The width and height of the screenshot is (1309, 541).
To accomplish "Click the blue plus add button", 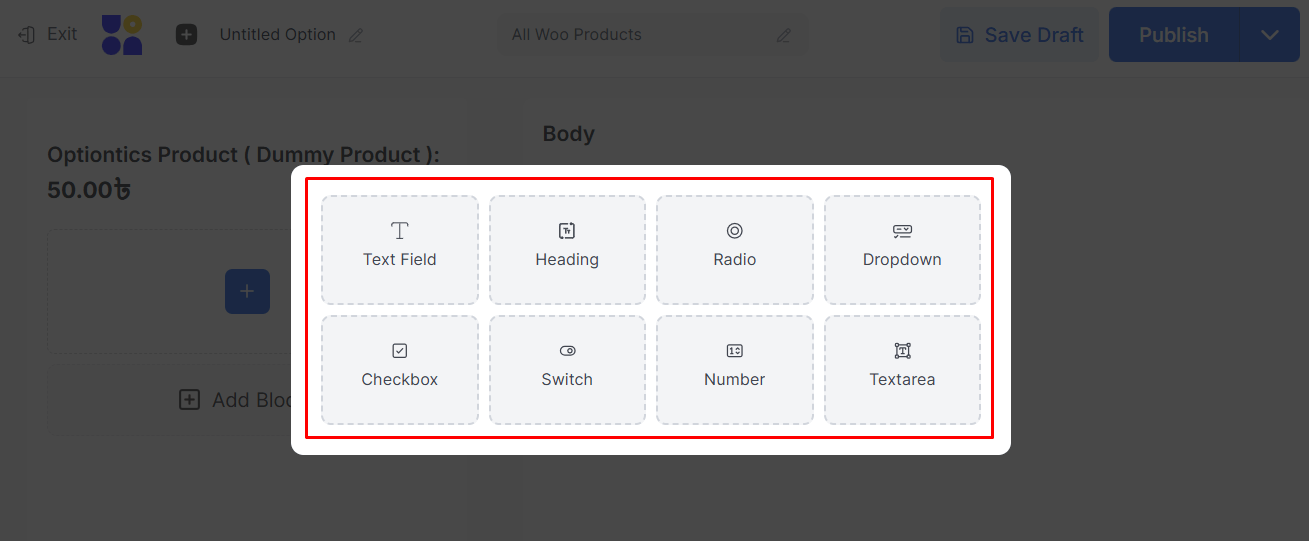I will [x=247, y=292].
